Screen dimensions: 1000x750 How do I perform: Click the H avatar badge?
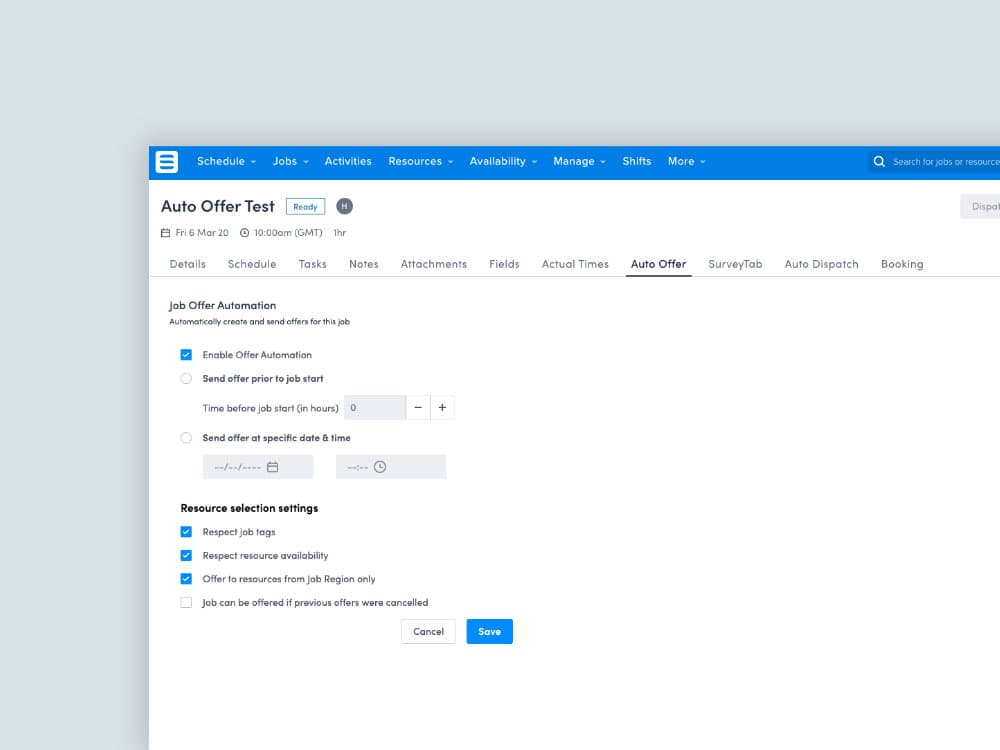pyautogui.click(x=344, y=206)
